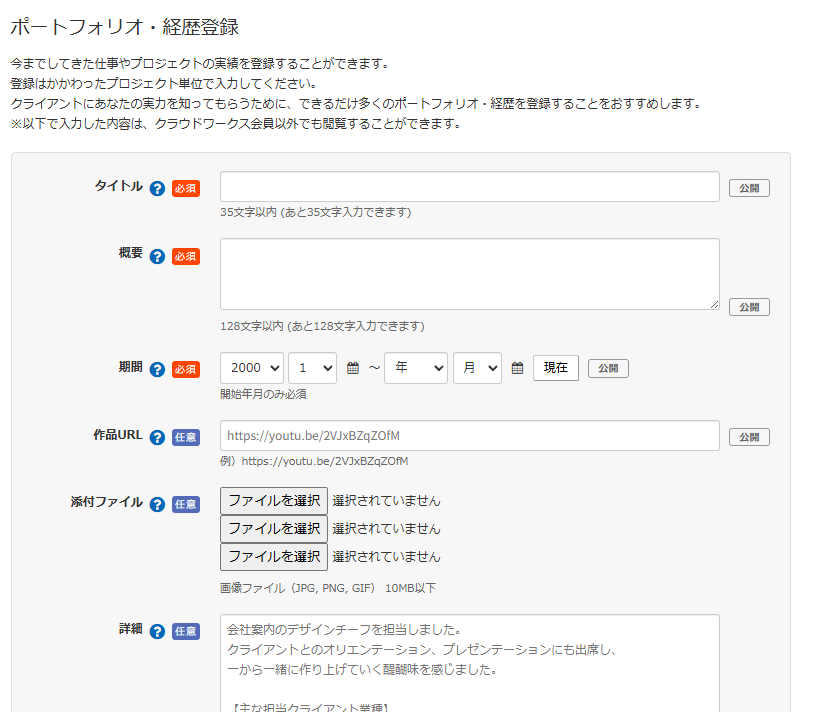Expand the end 年 dropdown
The width and height of the screenshot is (829, 712).
[x=416, y=368]
